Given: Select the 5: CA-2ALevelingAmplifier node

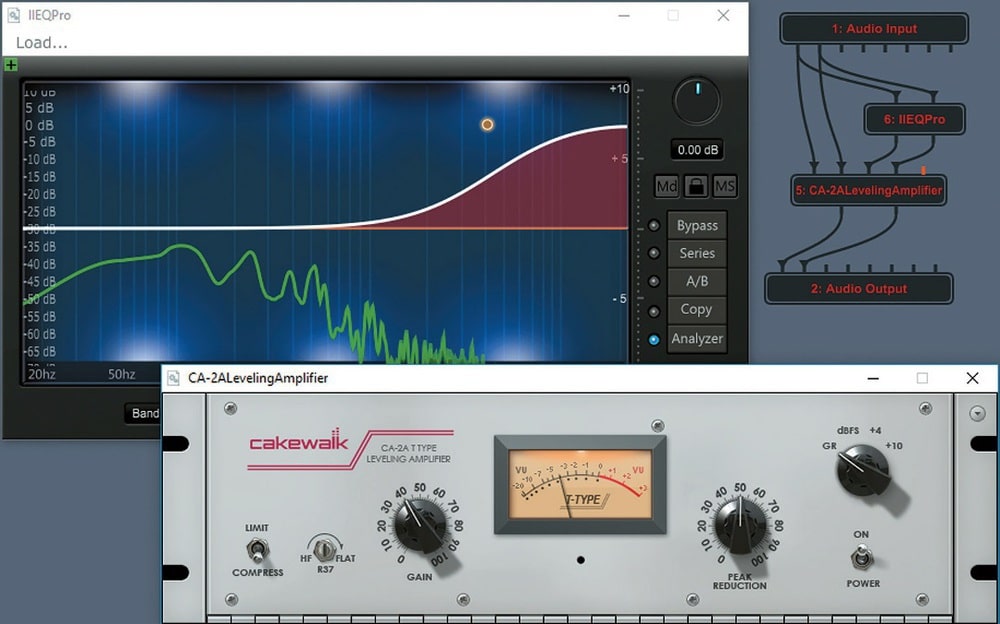Looking at the screenshot, I should tap(869, 190).
